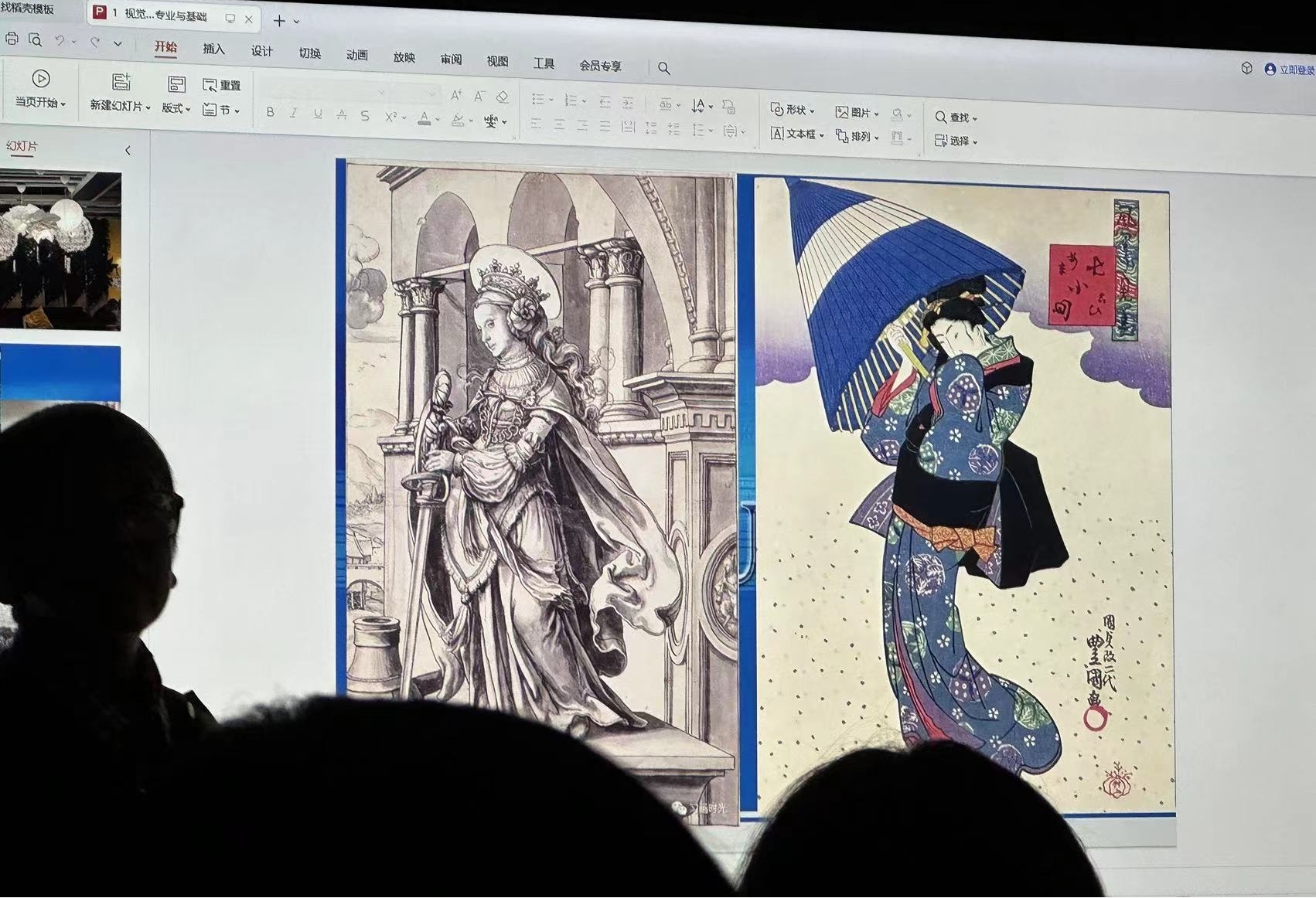This screenshot has height=898, width=1316.
Task: Click the search magnifier beside 会员专享
Action: pyautogui.click(x=664, y=68)
